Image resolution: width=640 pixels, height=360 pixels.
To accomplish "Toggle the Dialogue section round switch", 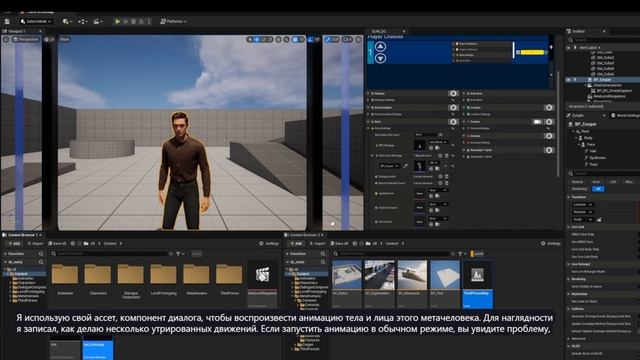I will [x=453, y=93].
